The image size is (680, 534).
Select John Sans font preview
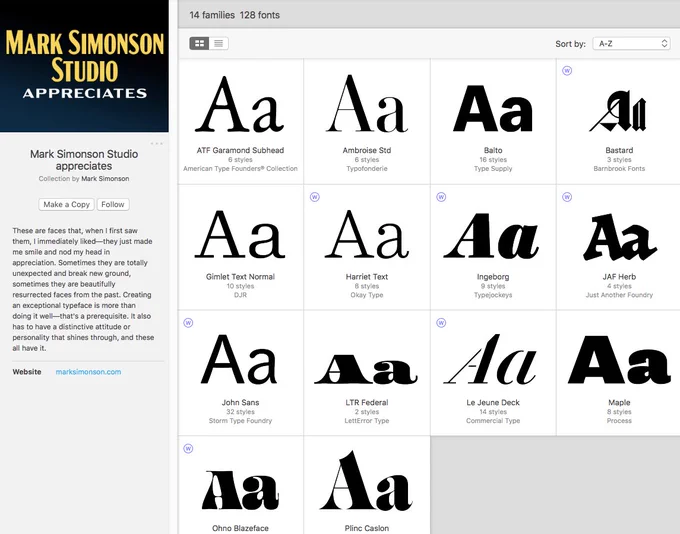[239, 359]
